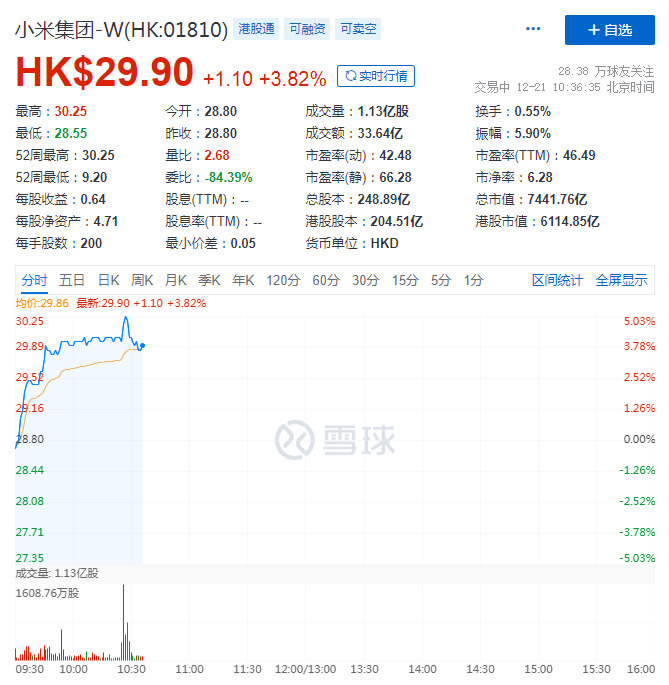Screen dimensions: 669x685
Task: Click the 港股市值 value 6114.85亿
Action: pyautogui.click(x=570, y=221)
